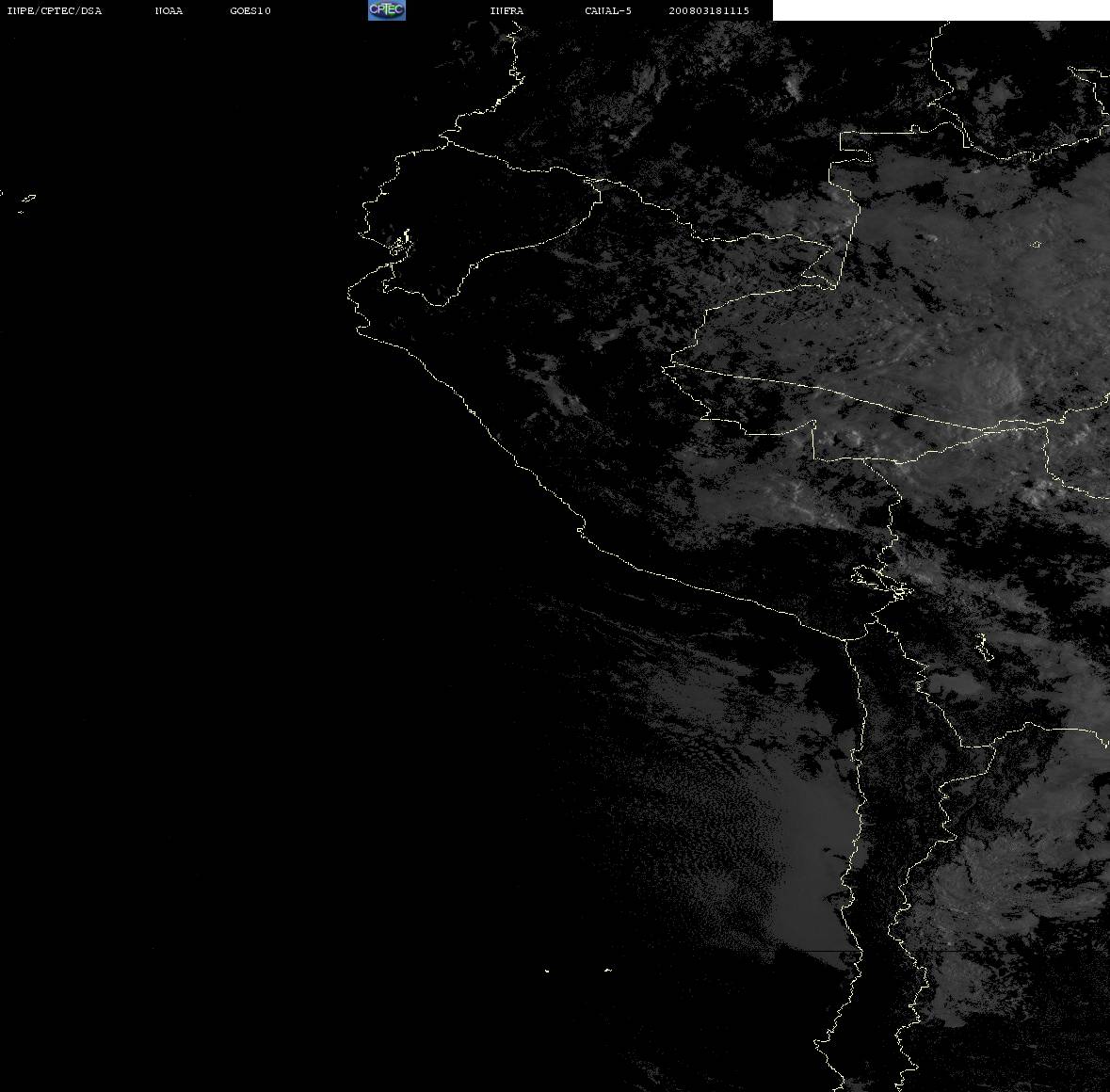This screenshot has height=1092, width=1110.
Task: Click the CPTEC logo in the header
Action: tap(387, 10)
